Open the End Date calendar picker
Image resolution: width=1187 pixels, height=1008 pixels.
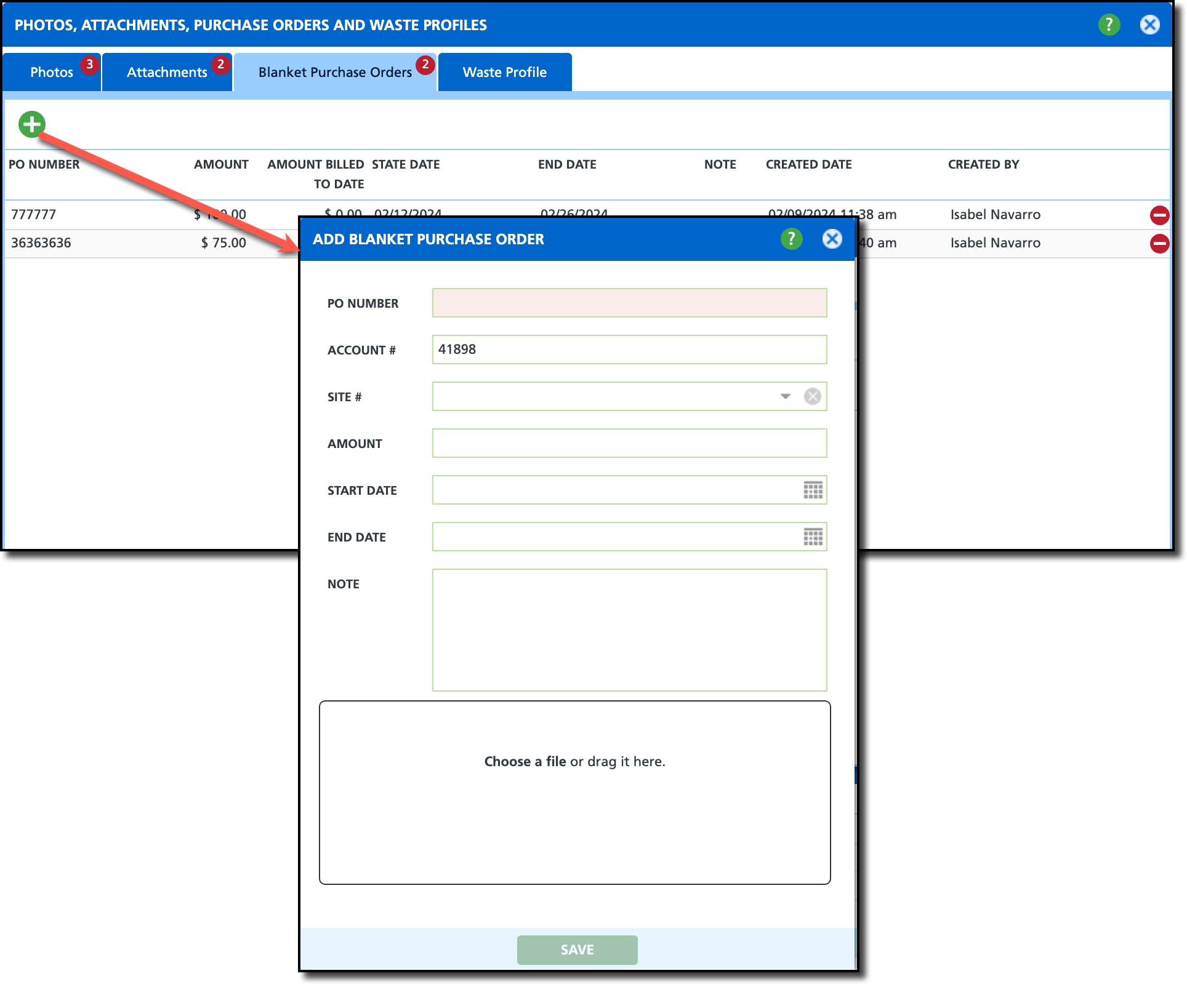click(813, 537)
